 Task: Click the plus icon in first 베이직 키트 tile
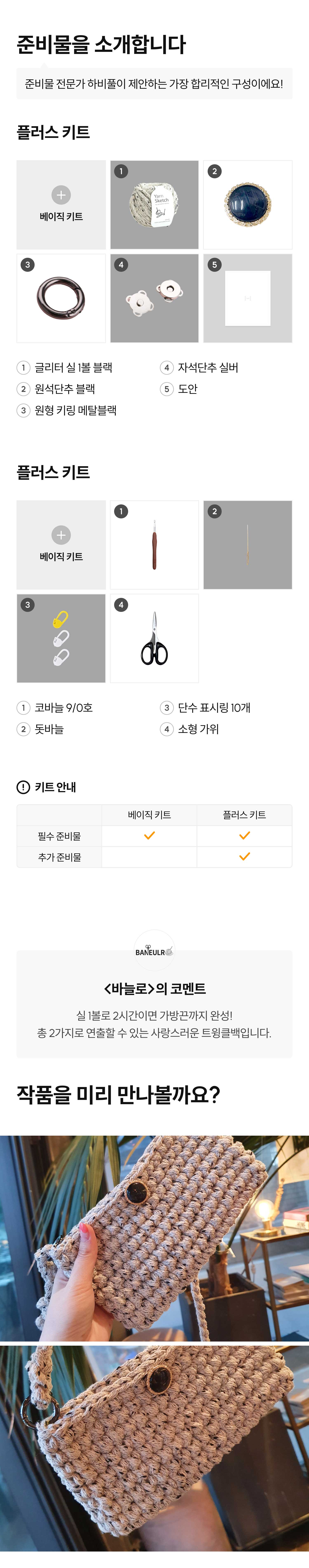point(61,195)
